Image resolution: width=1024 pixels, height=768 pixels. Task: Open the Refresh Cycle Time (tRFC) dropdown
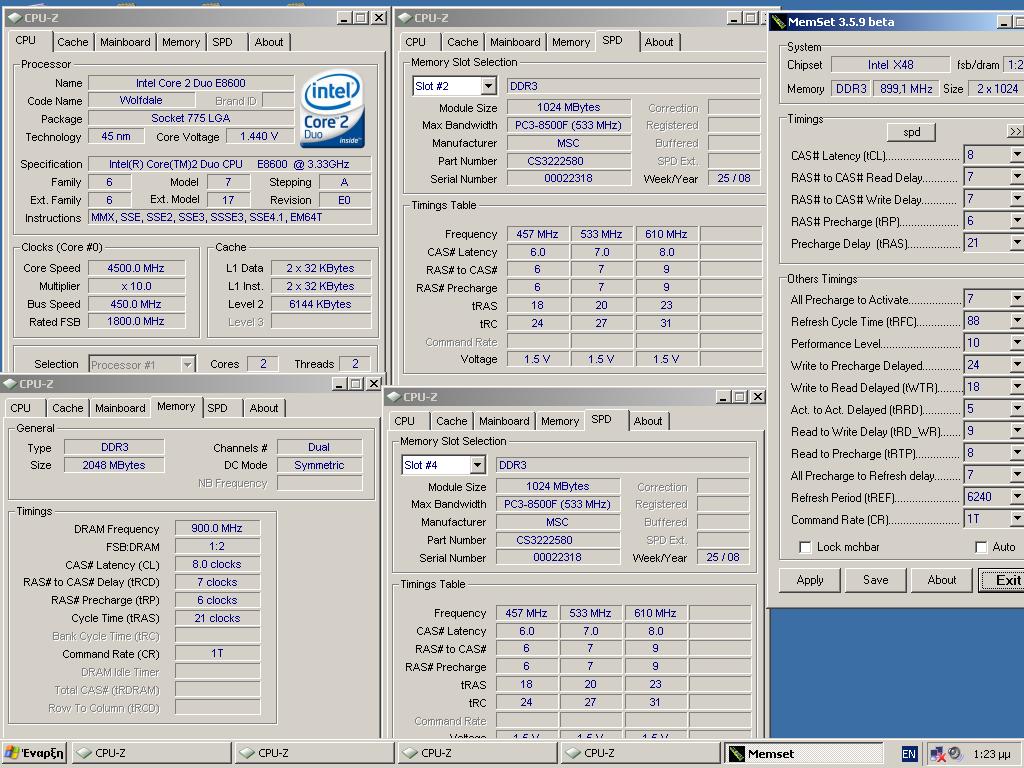pos(1017,321)
